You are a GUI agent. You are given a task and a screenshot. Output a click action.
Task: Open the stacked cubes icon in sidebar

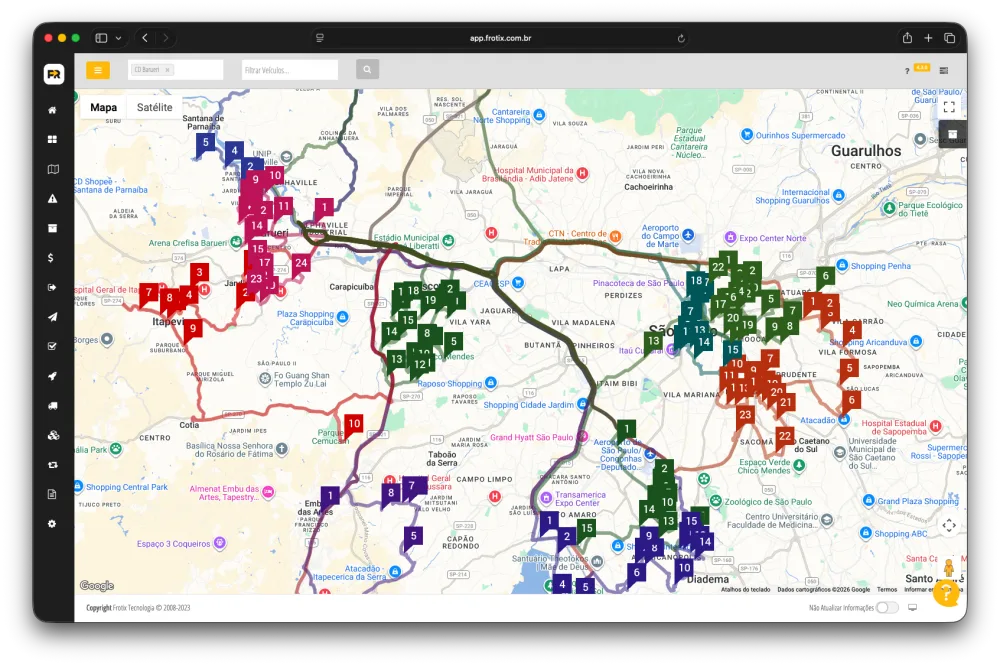coord(53,435)
